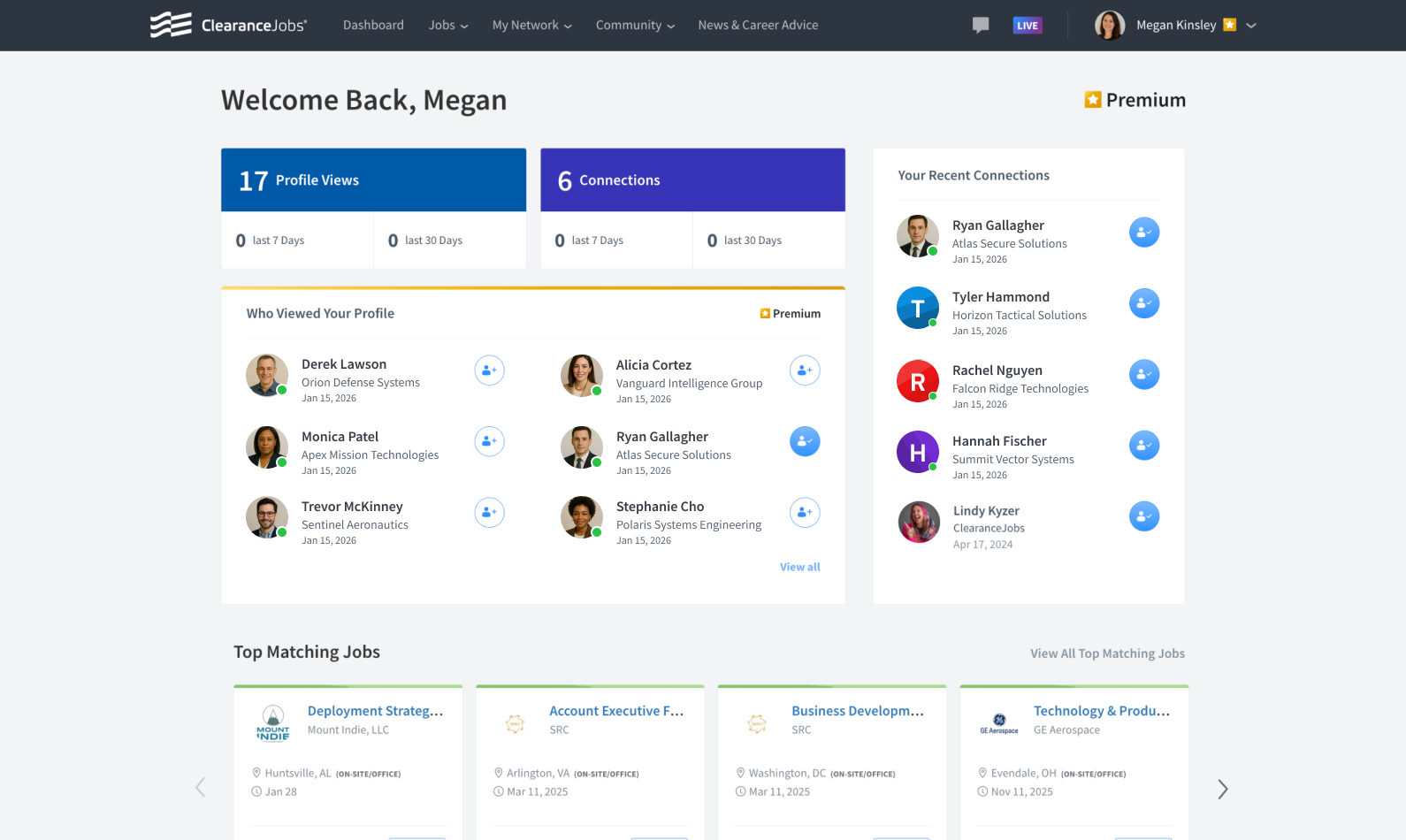Click SRC logo on Business Development card
Screen dimensions: 1406x840
pos(757,724)
